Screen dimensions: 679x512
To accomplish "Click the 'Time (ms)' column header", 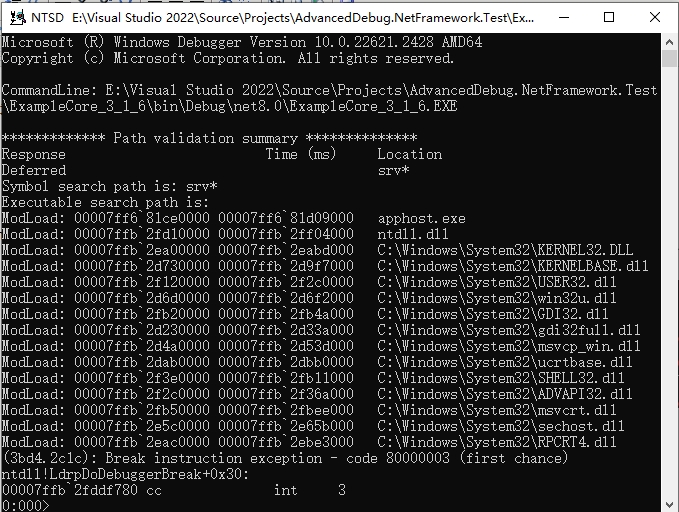I will [x=301, y=155].
